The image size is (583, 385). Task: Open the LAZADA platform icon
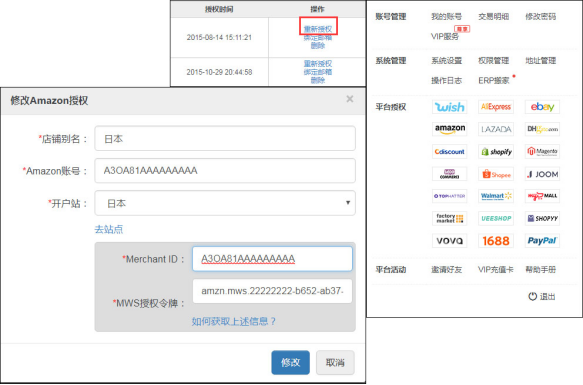[496, 129]
